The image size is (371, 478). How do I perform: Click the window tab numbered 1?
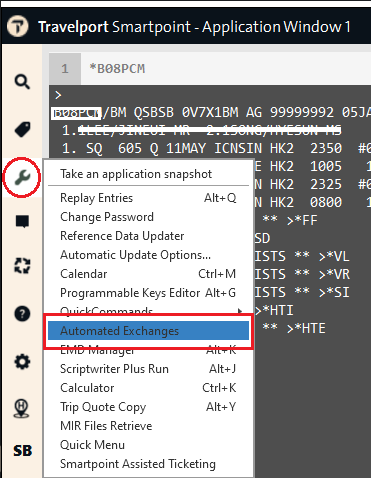(65, 69)
